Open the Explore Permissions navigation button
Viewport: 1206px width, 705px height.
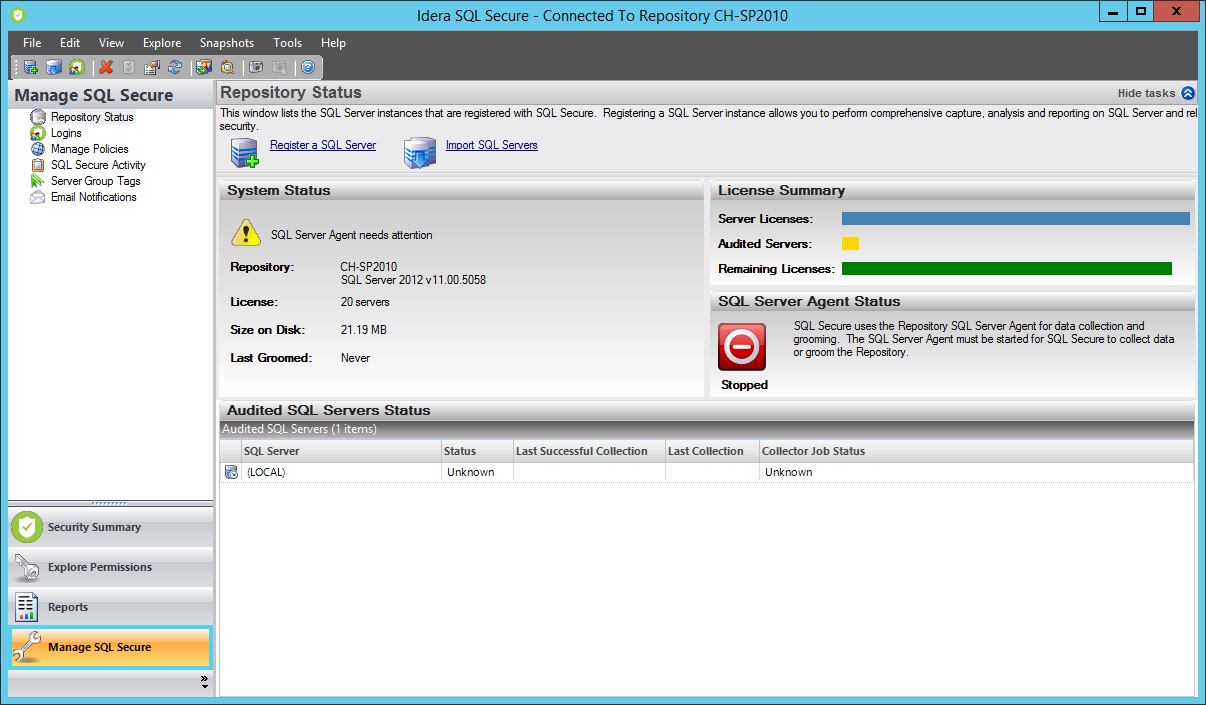tap(111, 567)
